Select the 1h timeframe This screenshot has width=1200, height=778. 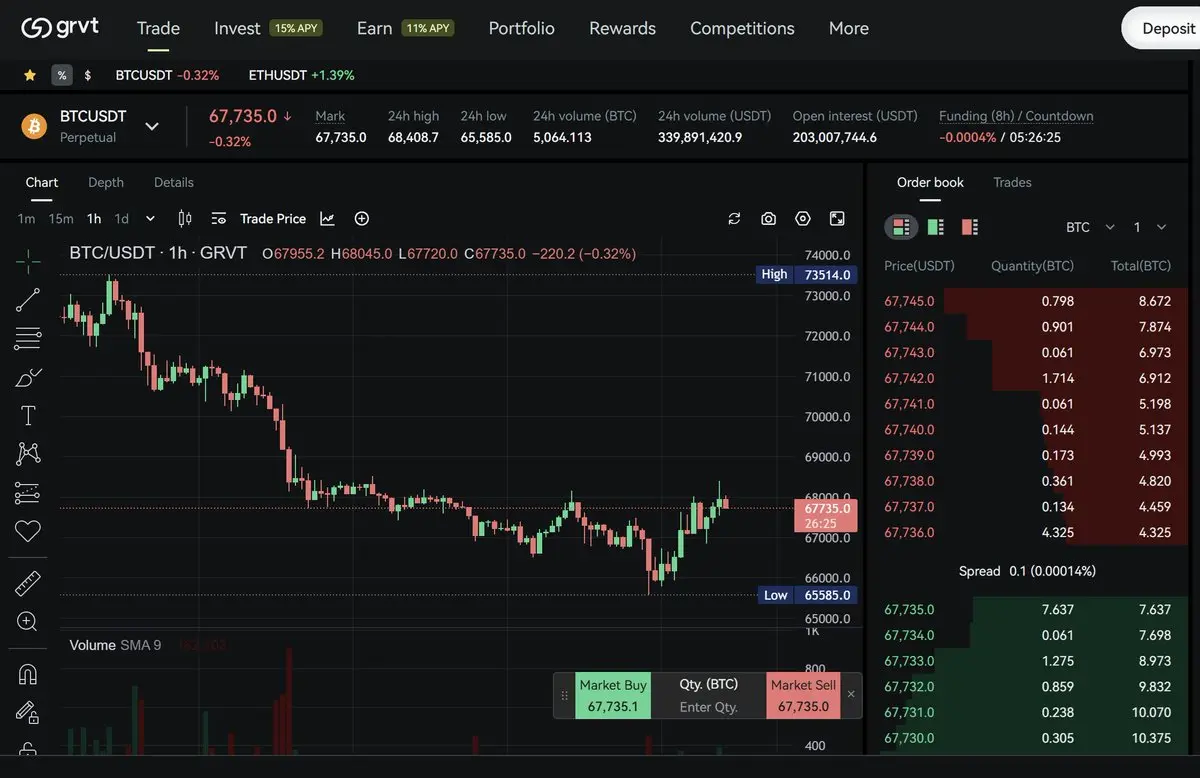94,218
